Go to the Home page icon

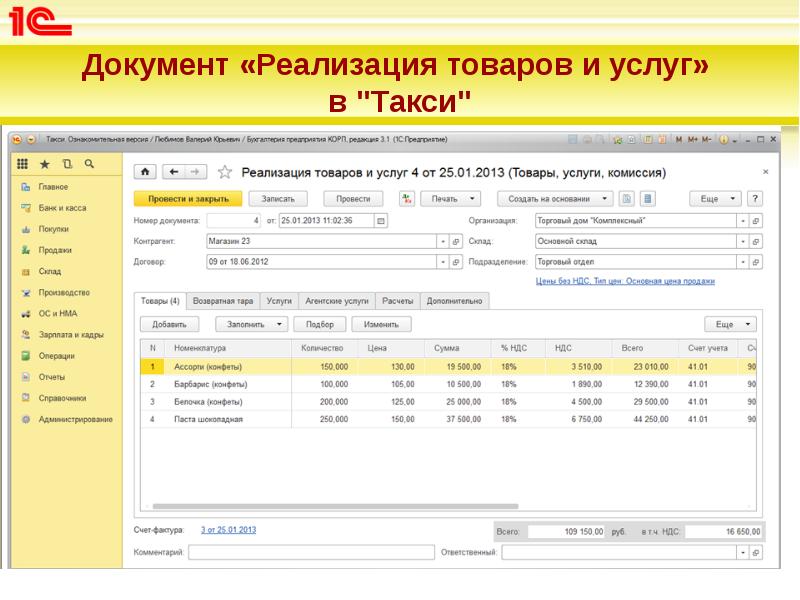[145, 172]
